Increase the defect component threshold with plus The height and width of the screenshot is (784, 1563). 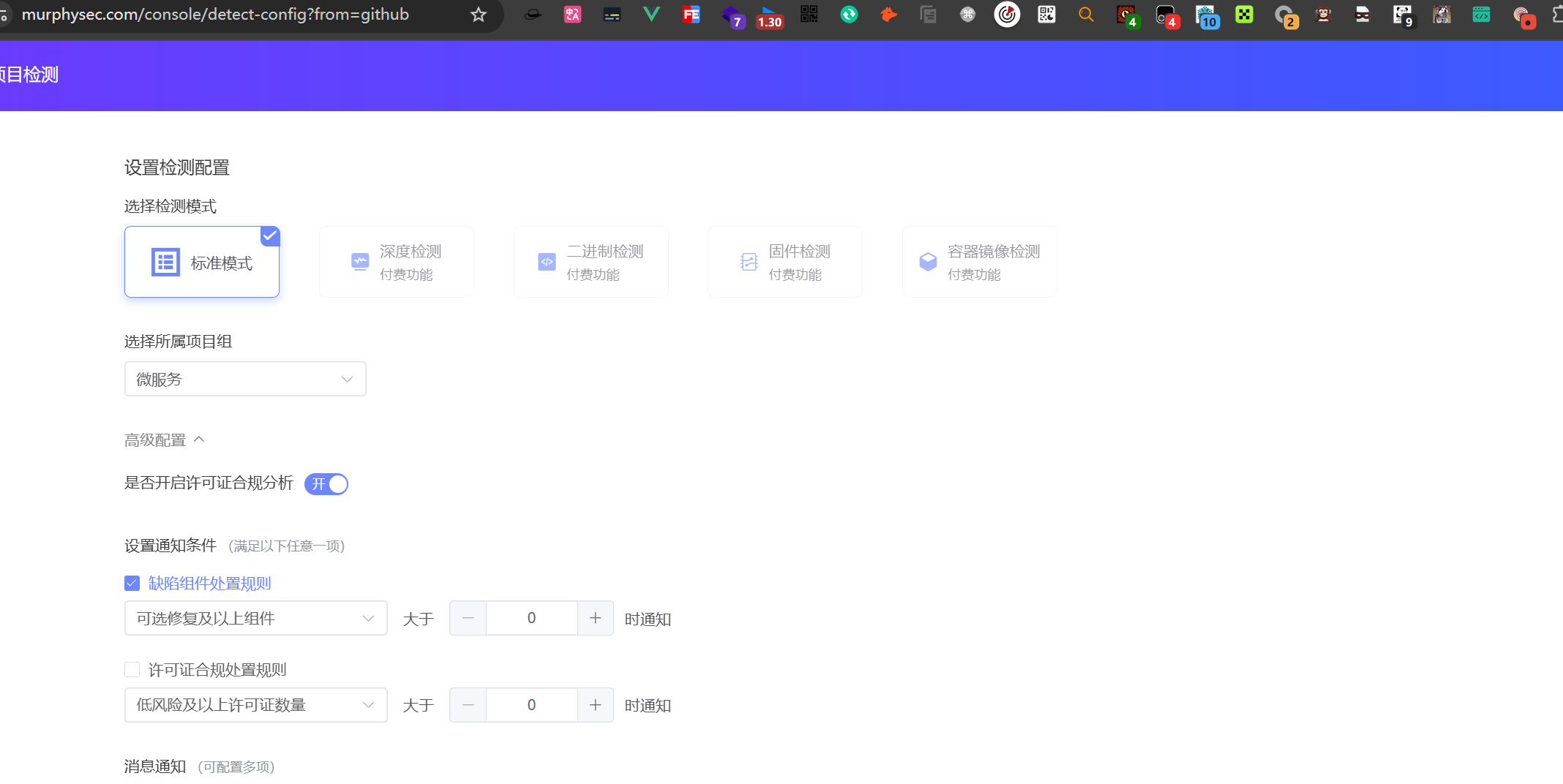click(x=596, y=619)
